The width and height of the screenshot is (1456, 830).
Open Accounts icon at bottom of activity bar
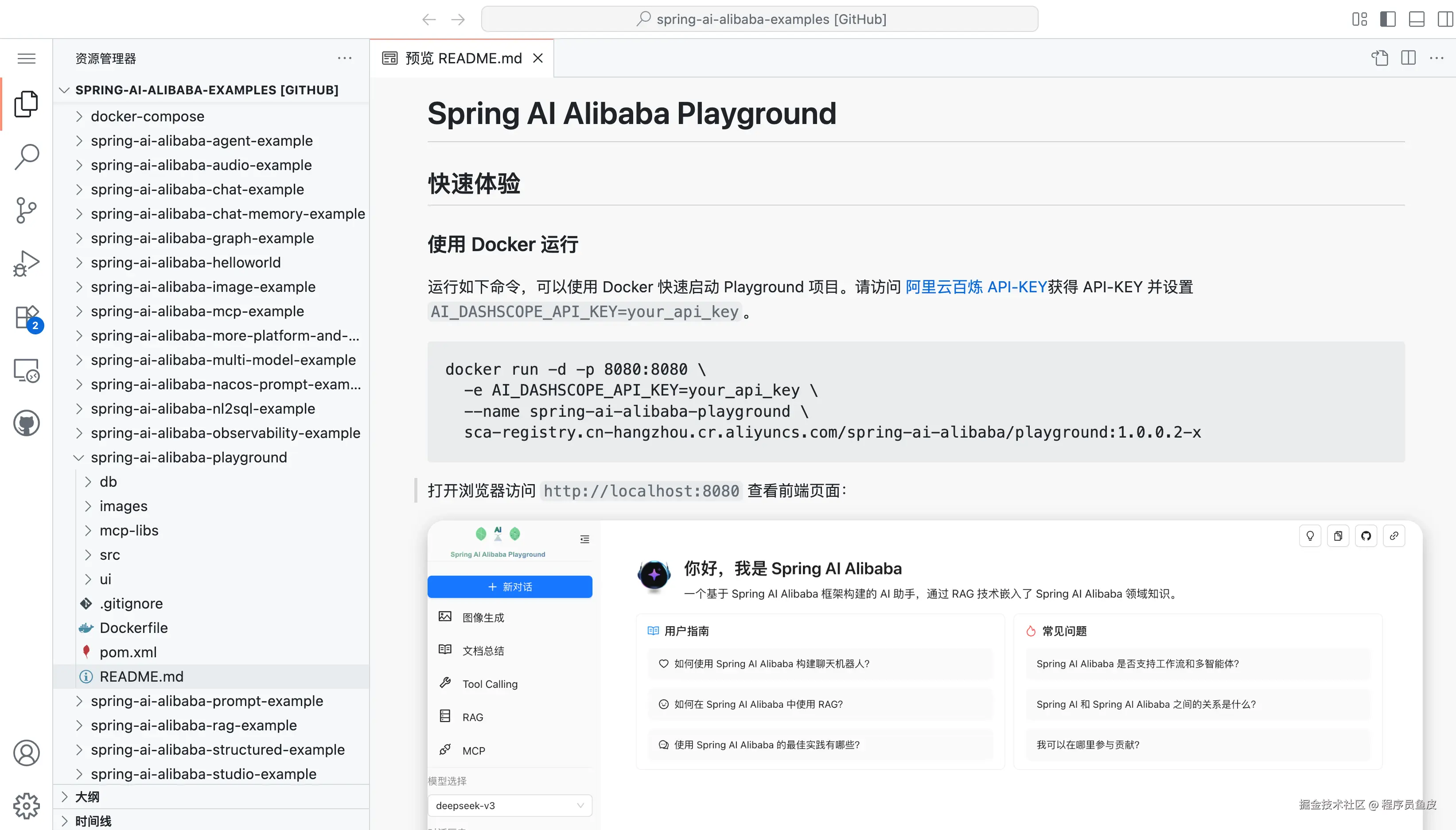[x=26, y=753]
